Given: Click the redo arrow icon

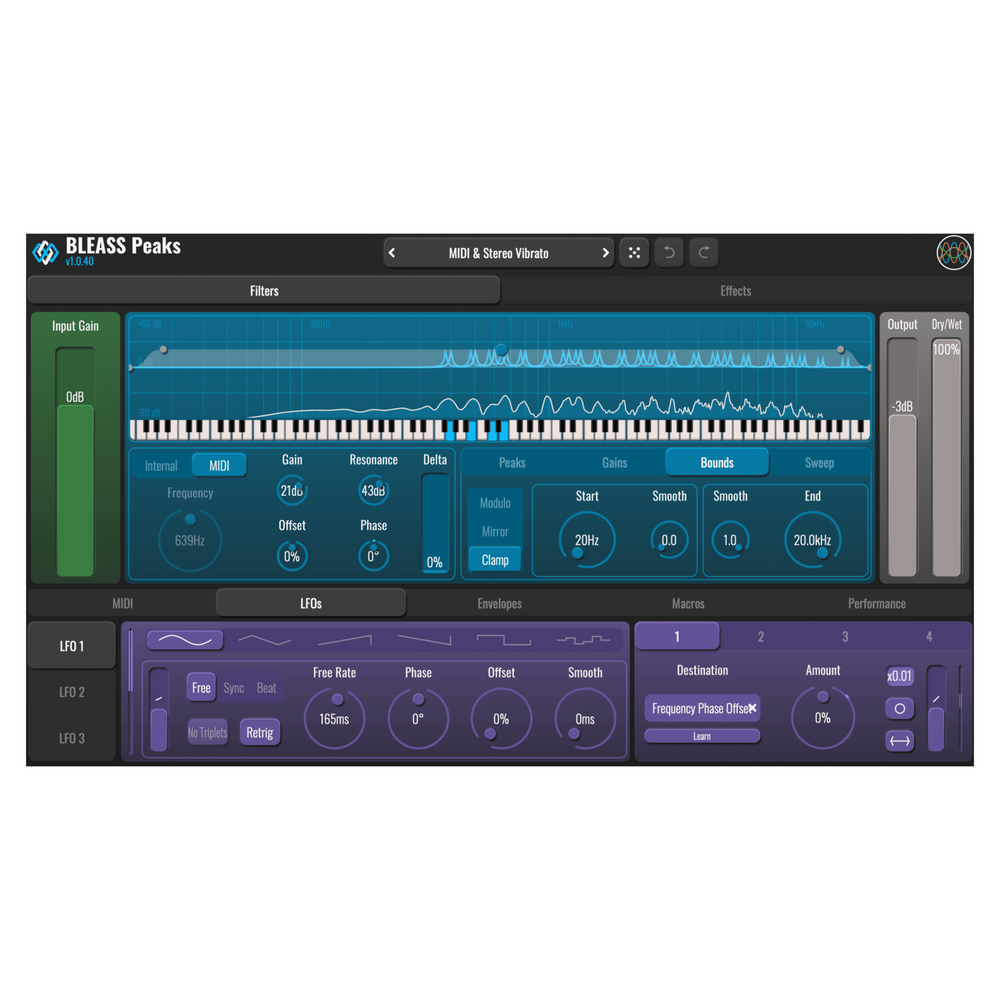Looking at the screenshot, I should click(x=703, y=253).
